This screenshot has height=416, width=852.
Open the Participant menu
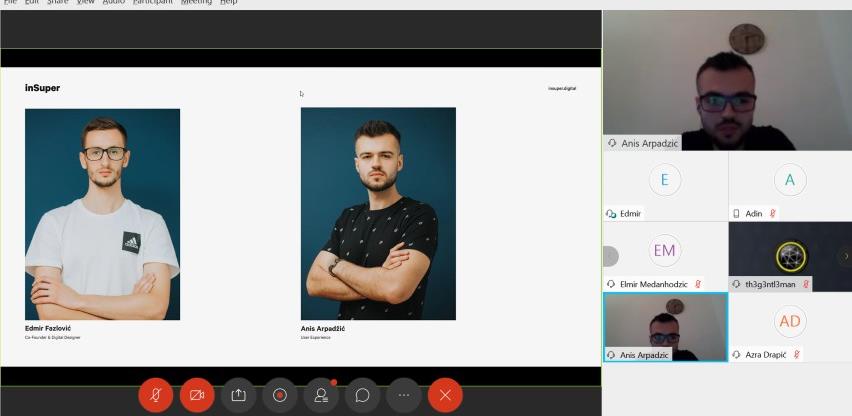(x=152, y=3)
